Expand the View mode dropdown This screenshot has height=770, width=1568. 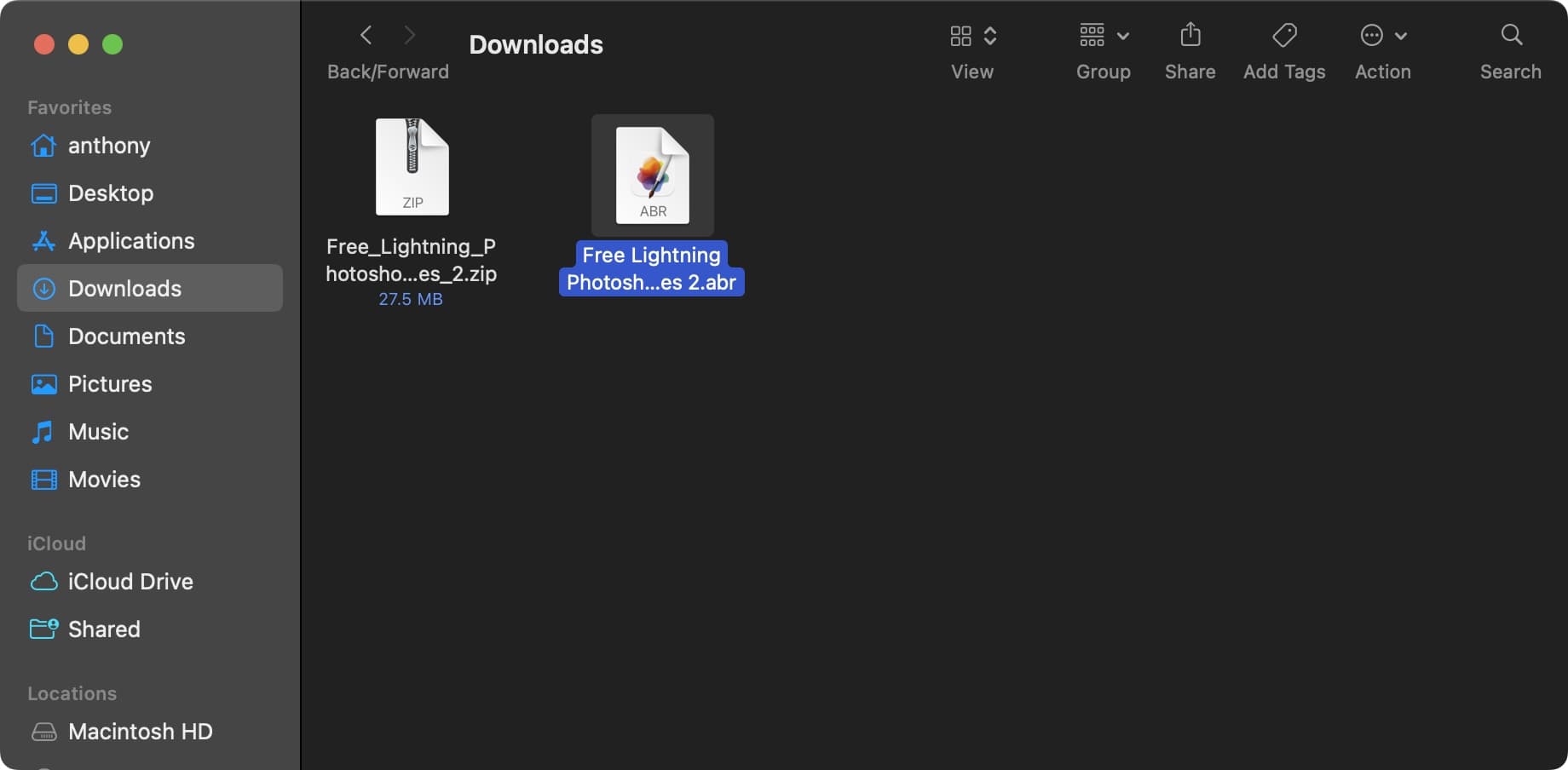coord(972,36)
